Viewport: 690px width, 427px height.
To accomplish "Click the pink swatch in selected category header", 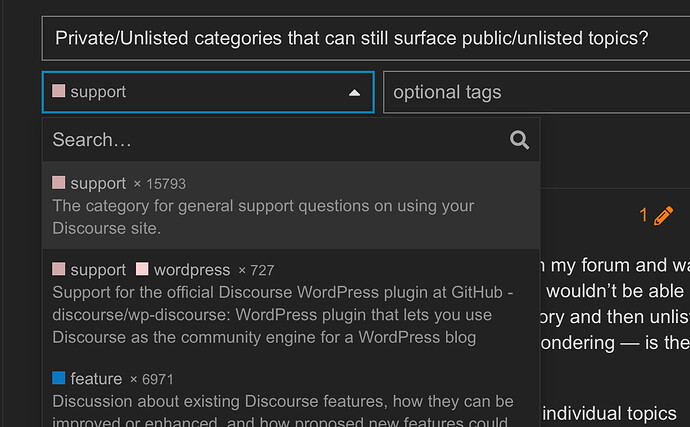I will click(59, 91).
